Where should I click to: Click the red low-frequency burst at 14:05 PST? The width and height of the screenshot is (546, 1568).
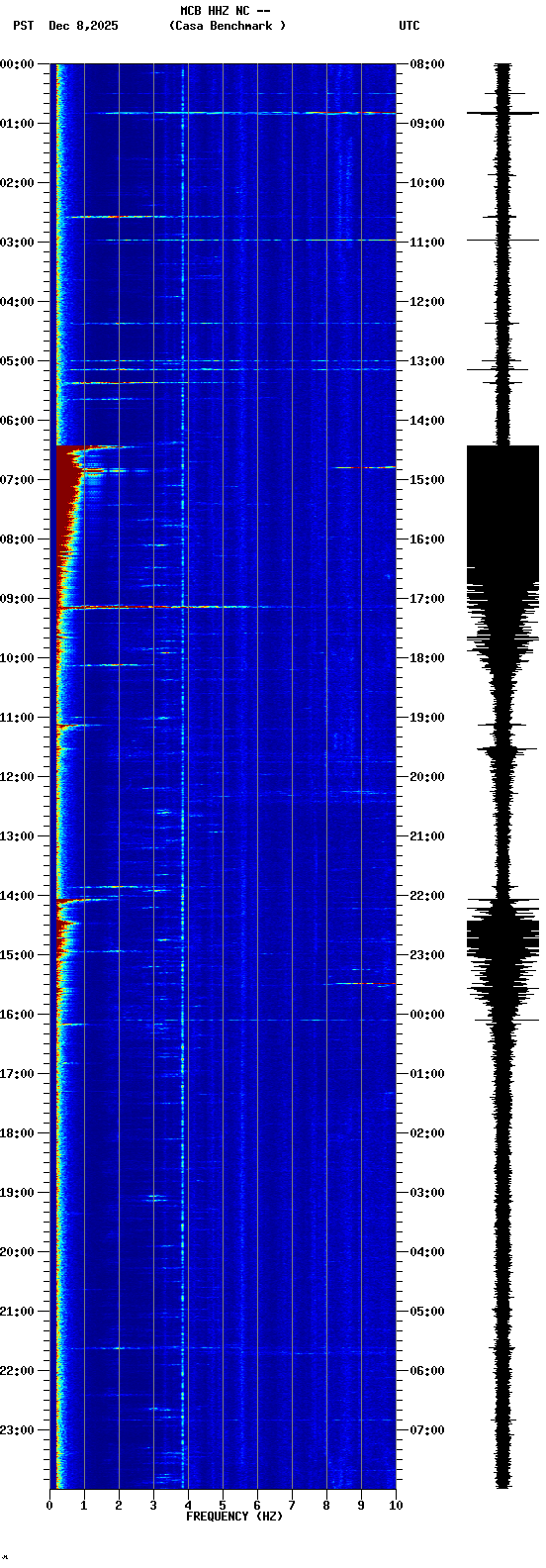tap(81, 900)
